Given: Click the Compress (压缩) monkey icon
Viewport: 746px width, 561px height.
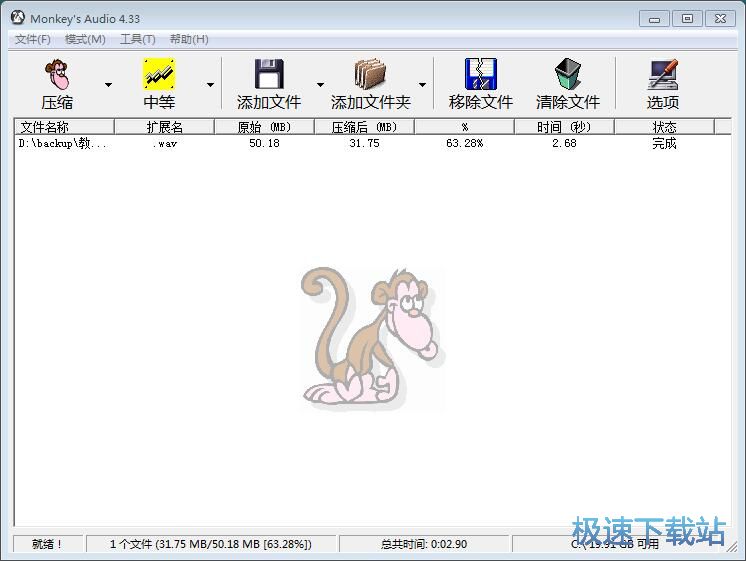Looking at the screenshot, I should 57,75.
